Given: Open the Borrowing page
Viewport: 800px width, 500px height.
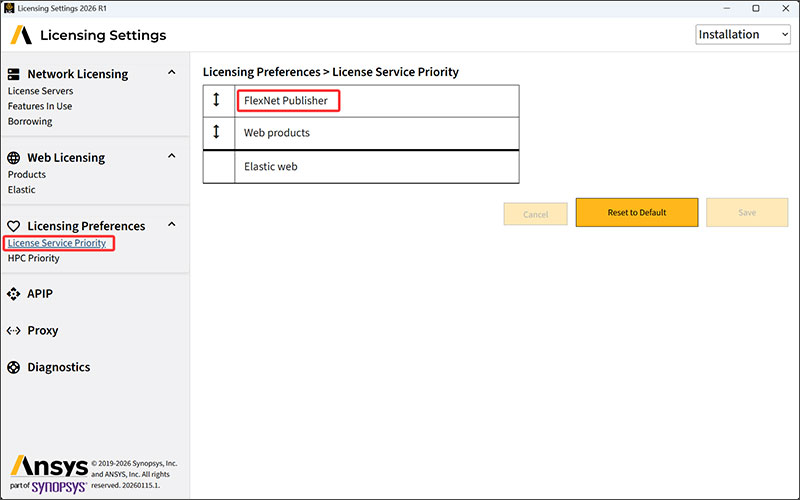Looking at the screenshot, I should pos(30,121).
